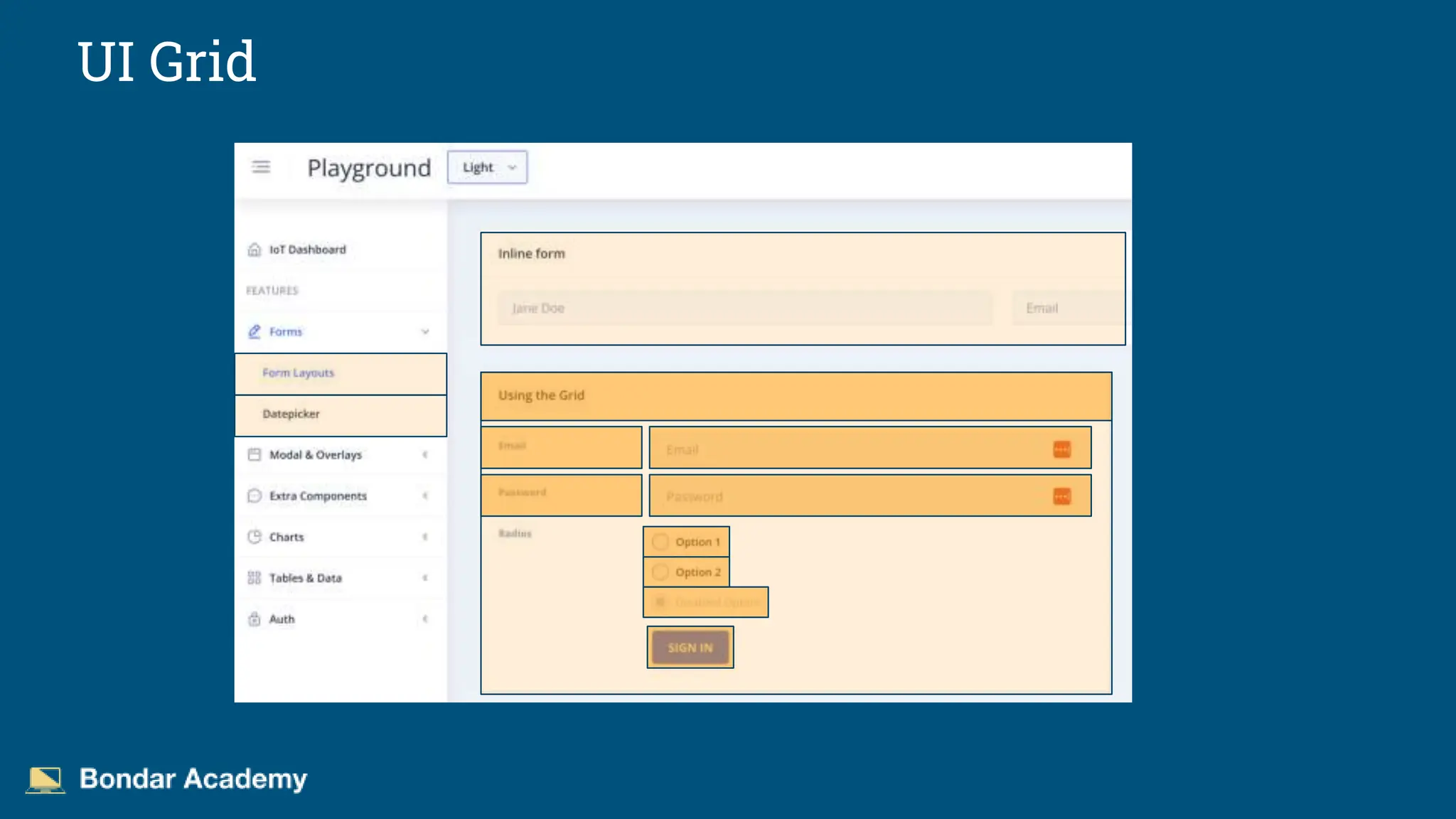This screenshot has height=819, width=1456.
Task: Click the hamburger menu icon
Action: click(x=261, y=167)
